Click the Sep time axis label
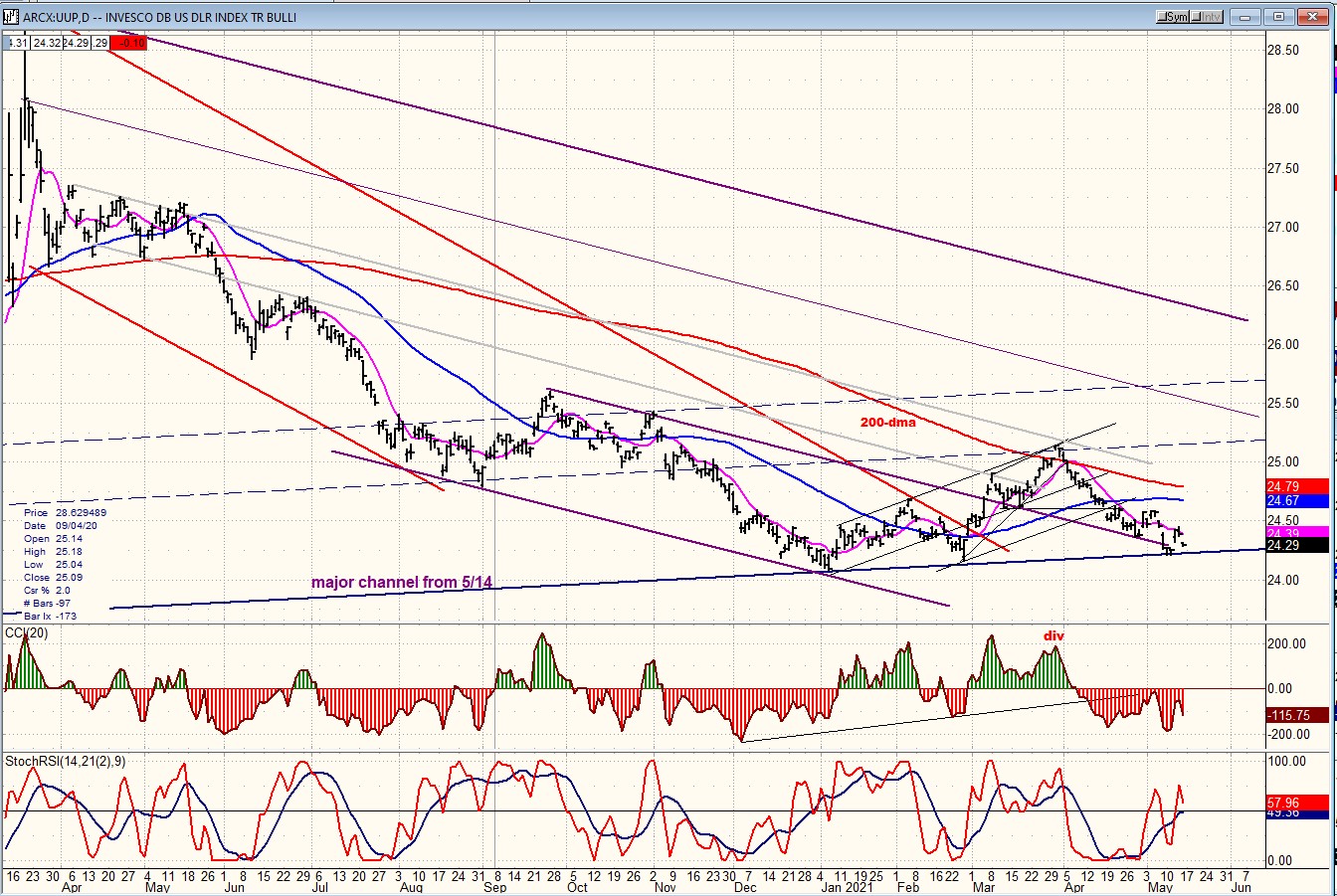 tap(494, 886)
